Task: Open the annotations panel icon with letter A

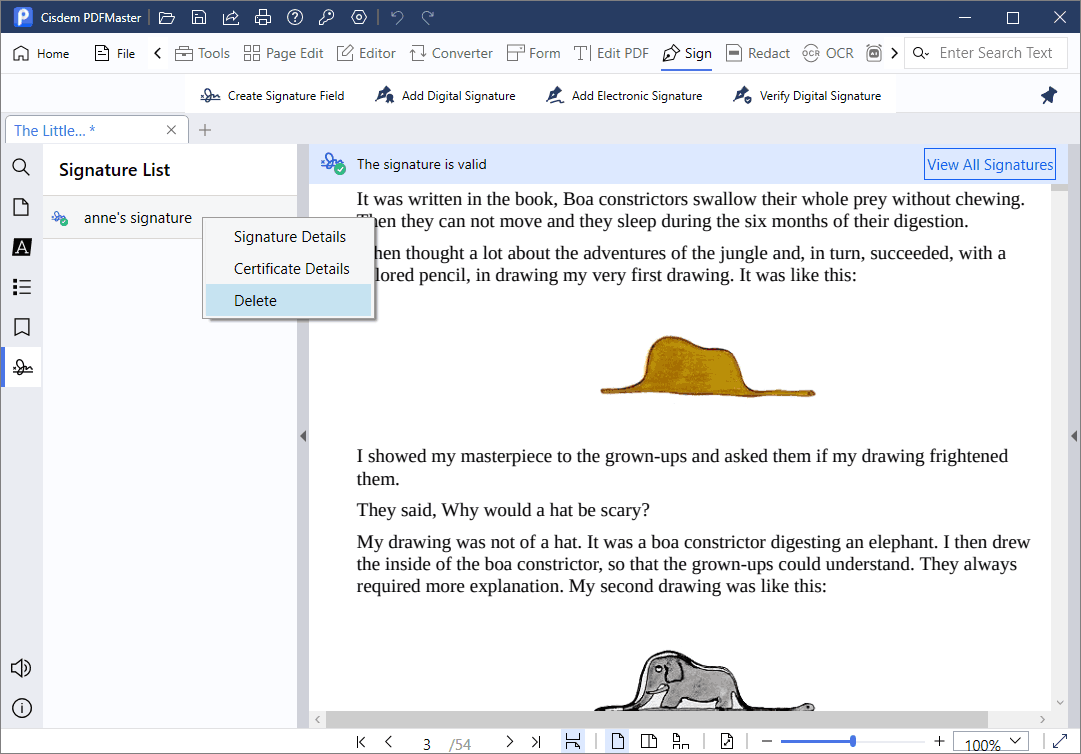Action: point(21,247)
